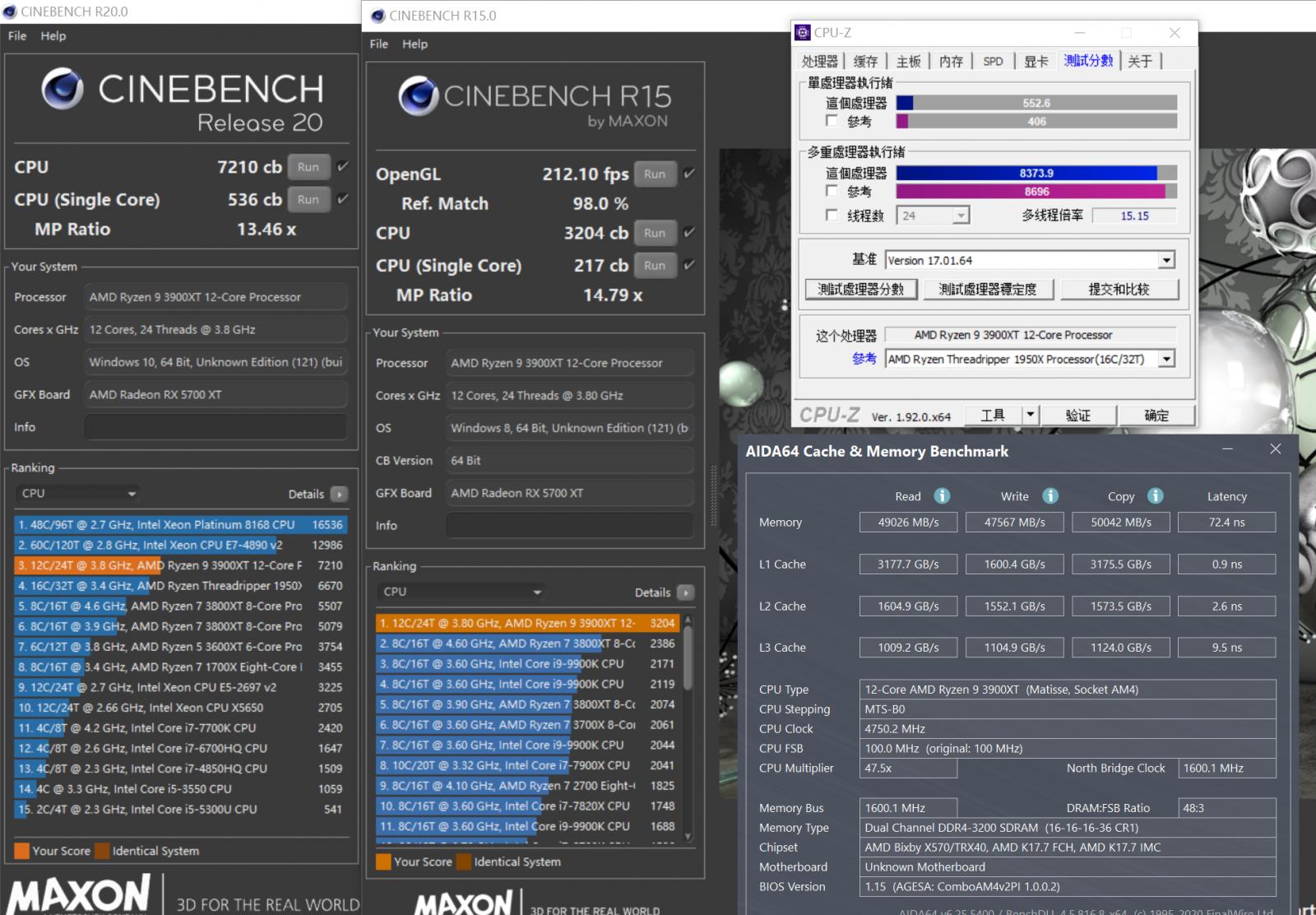
Task: Expand the CPU-Z 工具 dropdown arrow
Action: coord(1030,415)
